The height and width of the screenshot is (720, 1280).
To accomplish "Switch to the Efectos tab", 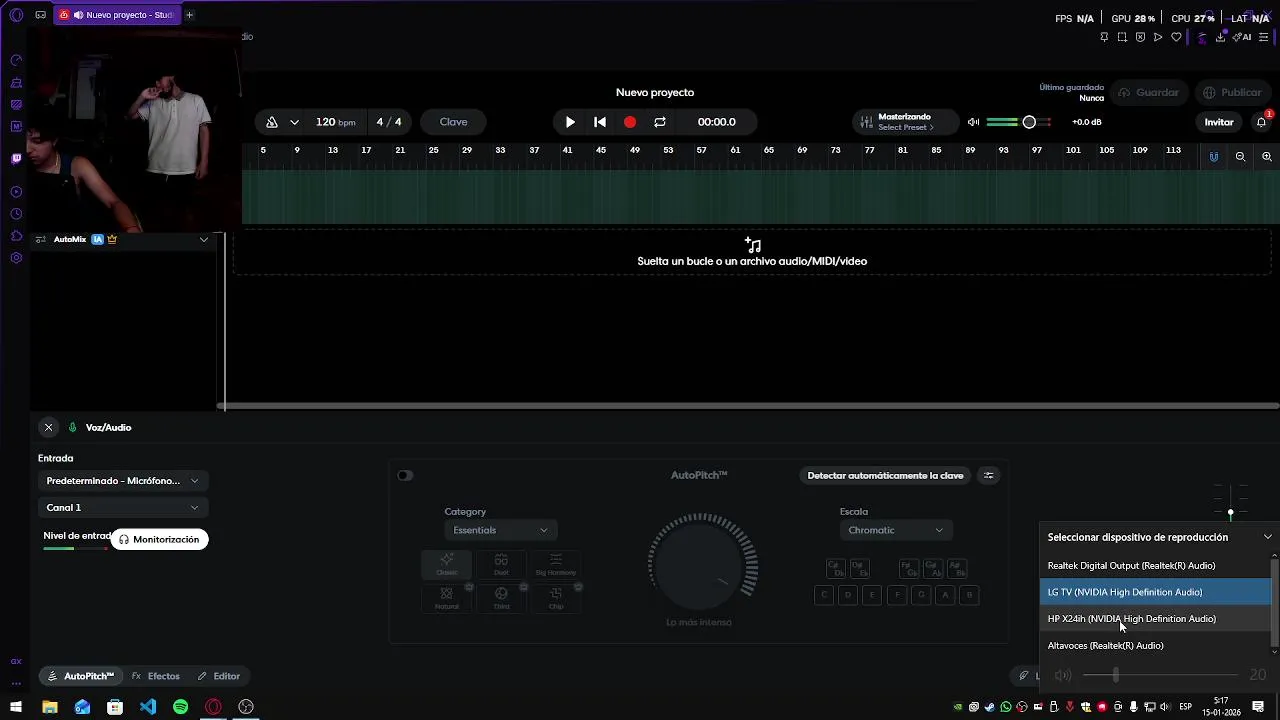I will [156, 676].
